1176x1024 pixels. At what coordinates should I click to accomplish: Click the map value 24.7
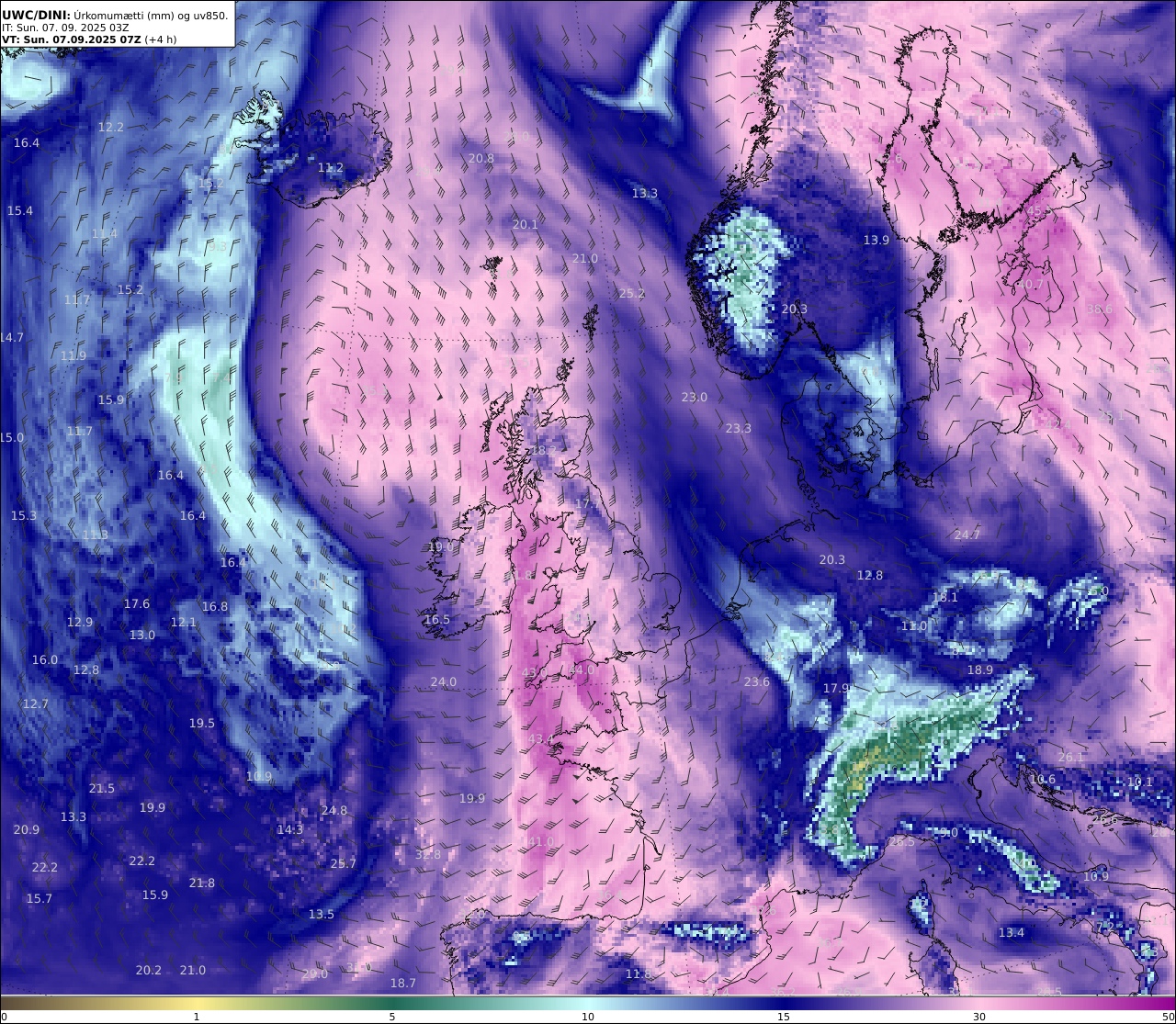click(x=967, y=535)
